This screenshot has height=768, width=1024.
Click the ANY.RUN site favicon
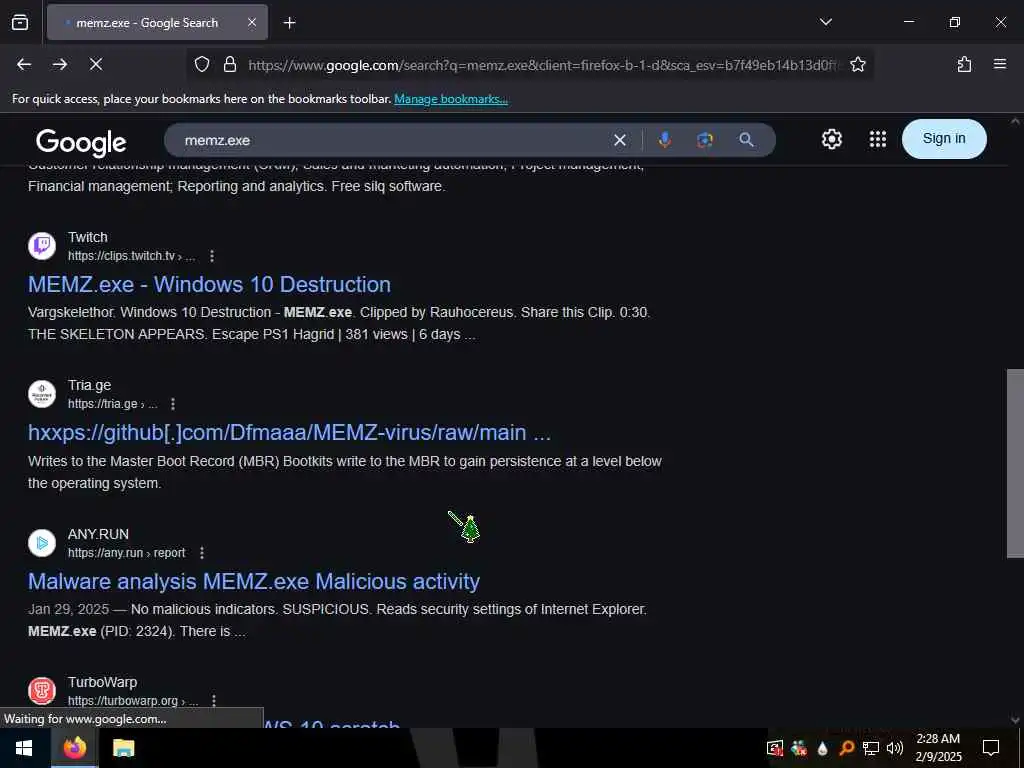click(x=42, y=543)
